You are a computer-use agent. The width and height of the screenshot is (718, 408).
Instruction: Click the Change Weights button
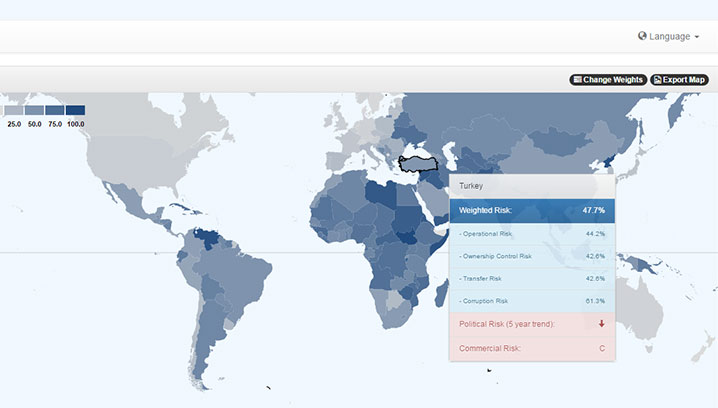(607, 79)
